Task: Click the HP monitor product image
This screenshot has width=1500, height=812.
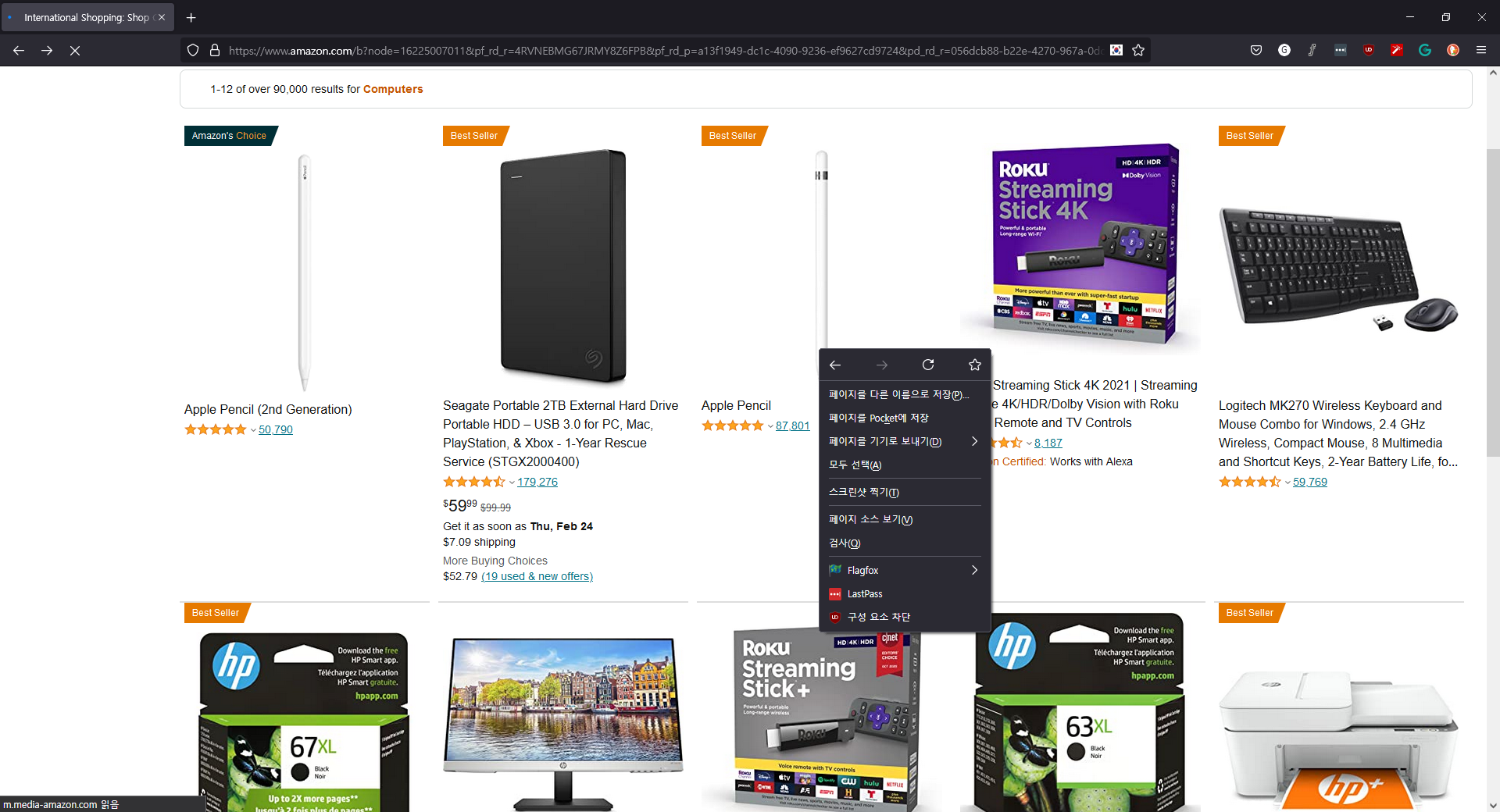Action: [563, 723]
